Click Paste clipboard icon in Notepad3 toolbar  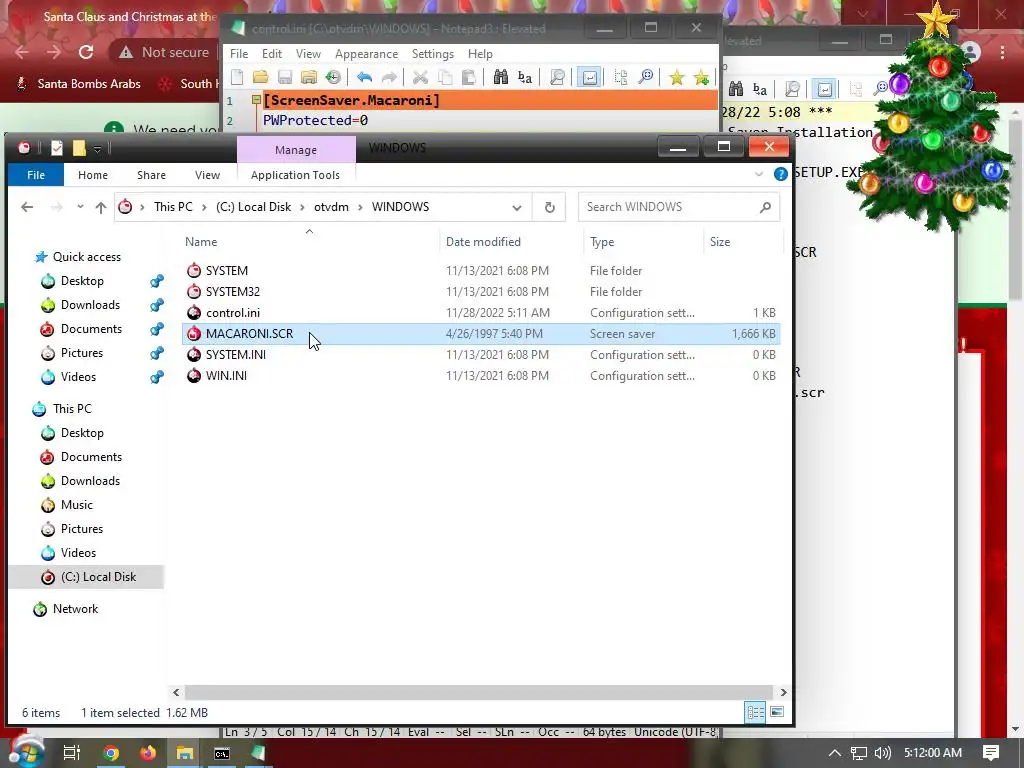coord(468,77)
